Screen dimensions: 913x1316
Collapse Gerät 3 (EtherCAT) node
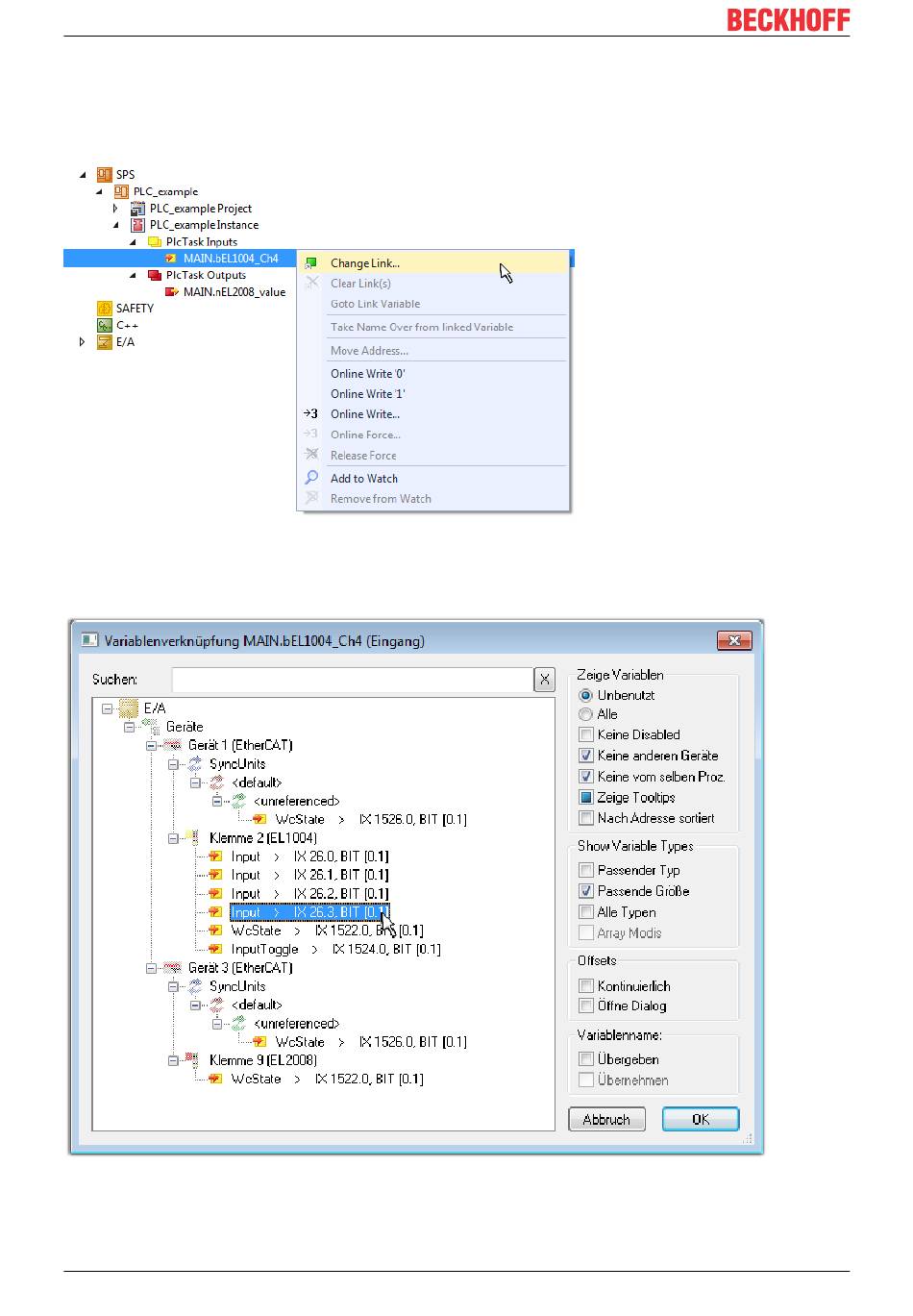tap(151, 968)
